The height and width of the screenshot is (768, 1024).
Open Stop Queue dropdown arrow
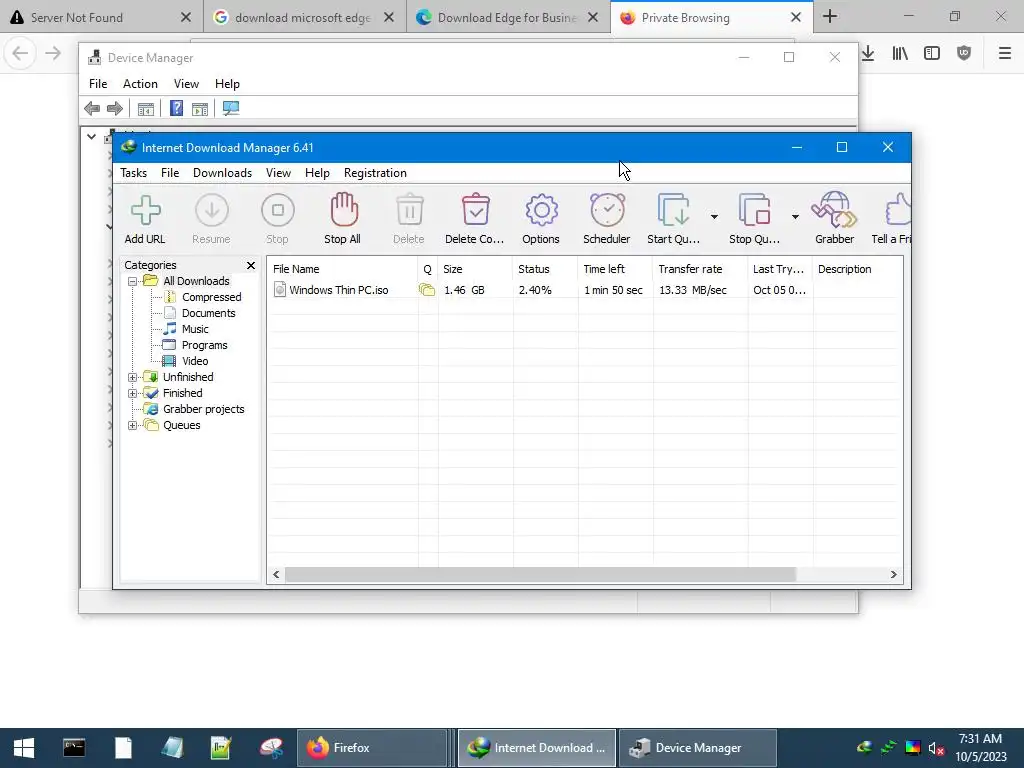coord(795,216)
